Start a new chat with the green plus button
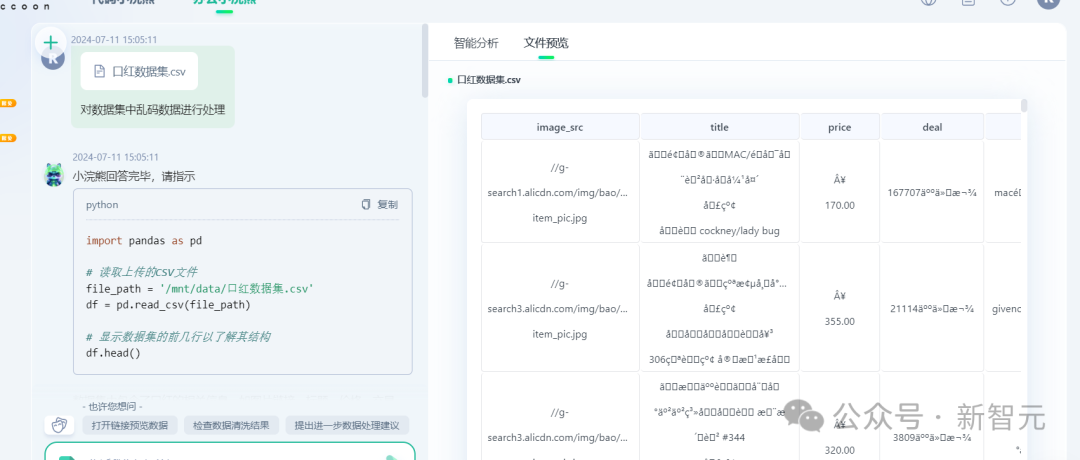Viewport: 1080px width, 460px height. 50,43
